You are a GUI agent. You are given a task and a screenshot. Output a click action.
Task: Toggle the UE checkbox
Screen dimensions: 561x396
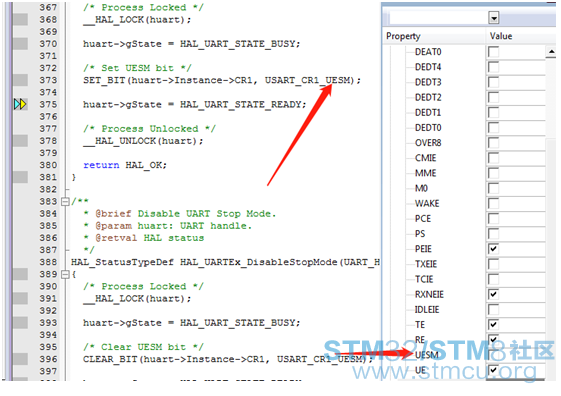tap(493, 370)
